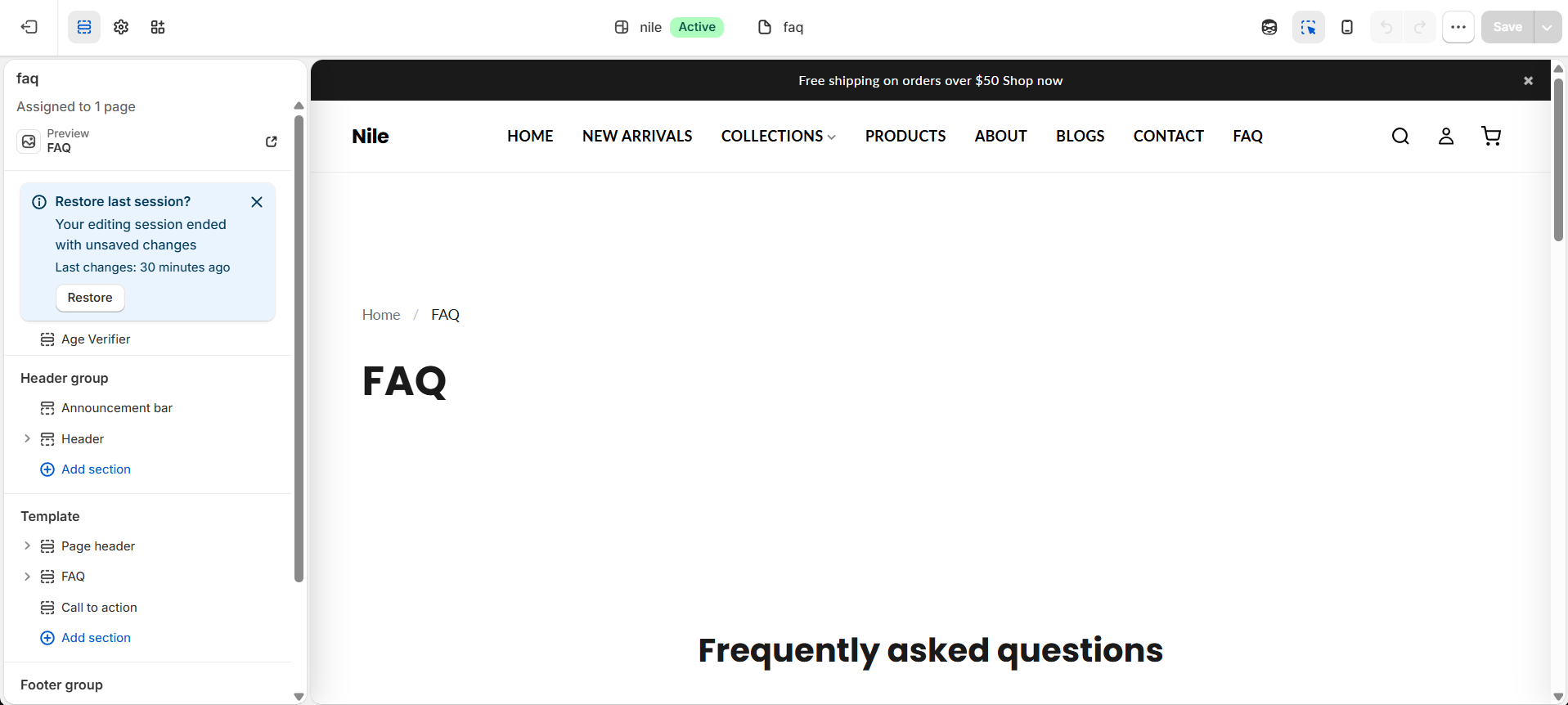Click the Shop now announcement text
The width and height of the screenshot is (1568, 705).
(x=1032, y=80)
